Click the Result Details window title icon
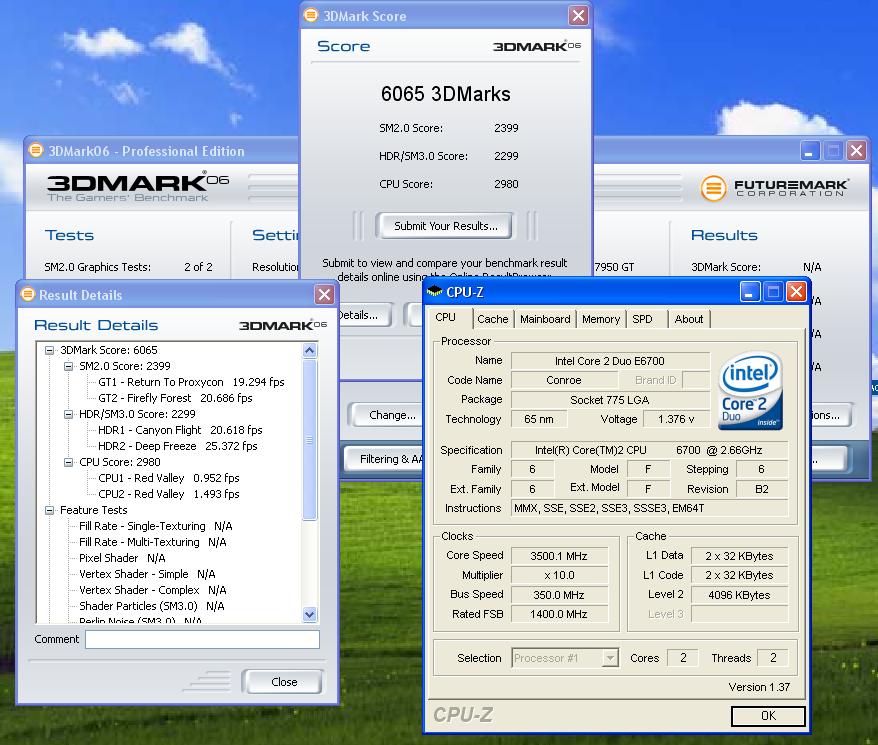 point(27,294)
